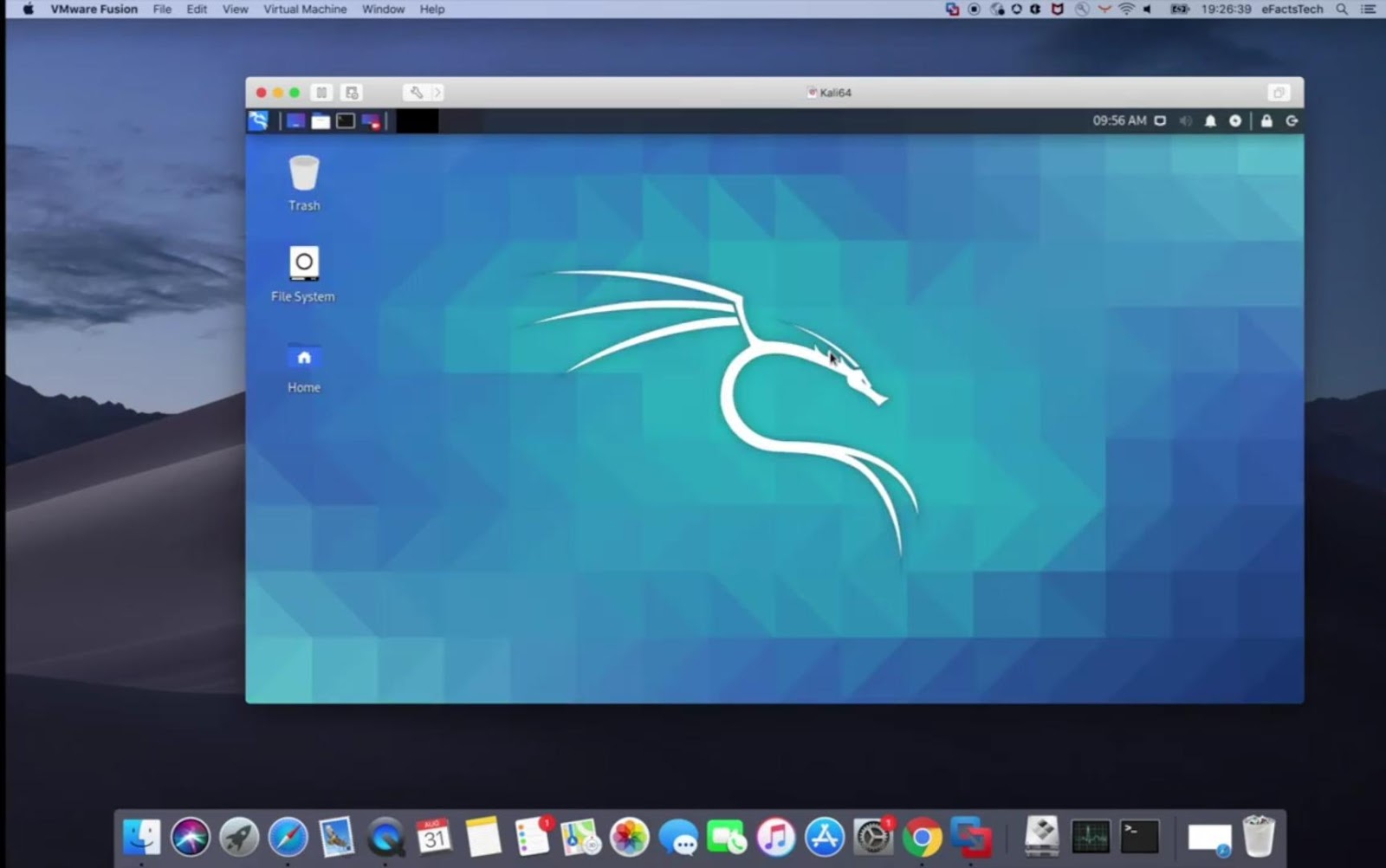1386x868 pixels.
Task: Open Reminders from the Dock
Action: [532, 837]
